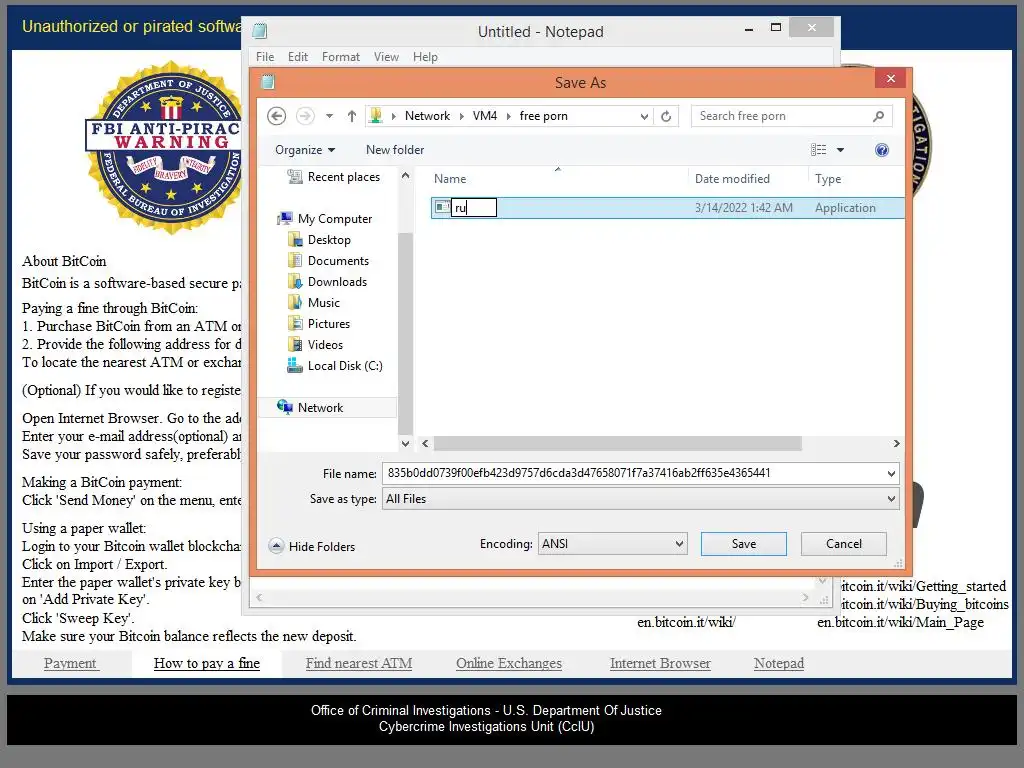Image resolution: width=1024 pixels, height=768 pixels.
Task: Open Notepad's Format menu
Action: click(340, 57)
